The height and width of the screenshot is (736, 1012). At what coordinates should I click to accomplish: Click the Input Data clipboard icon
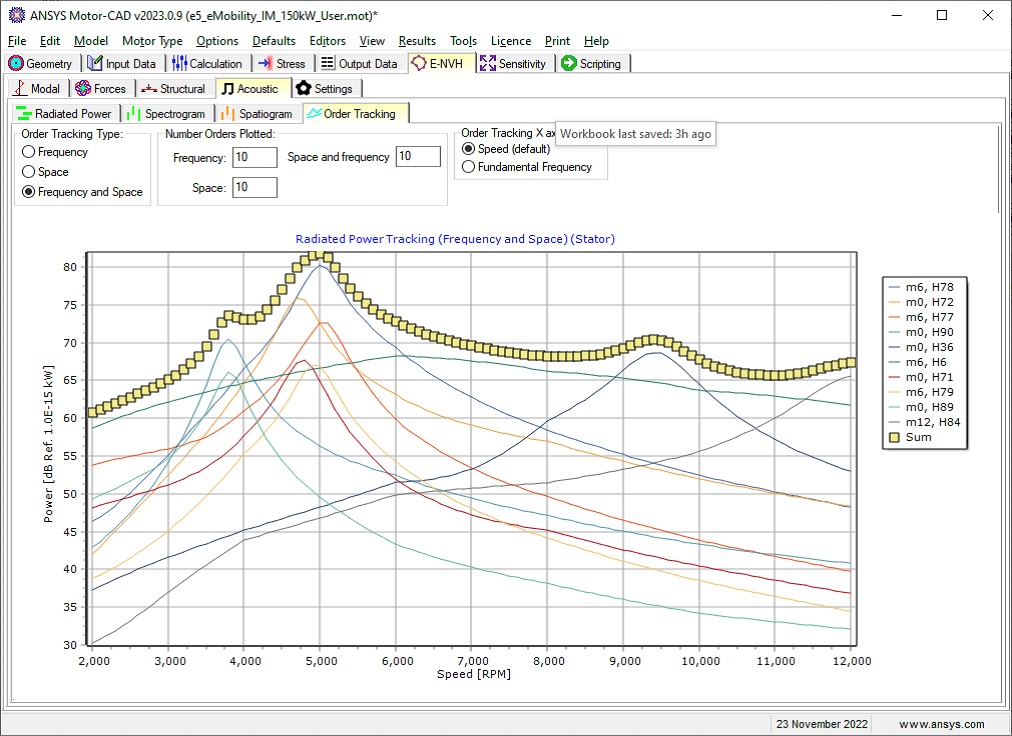coord(95,63)
